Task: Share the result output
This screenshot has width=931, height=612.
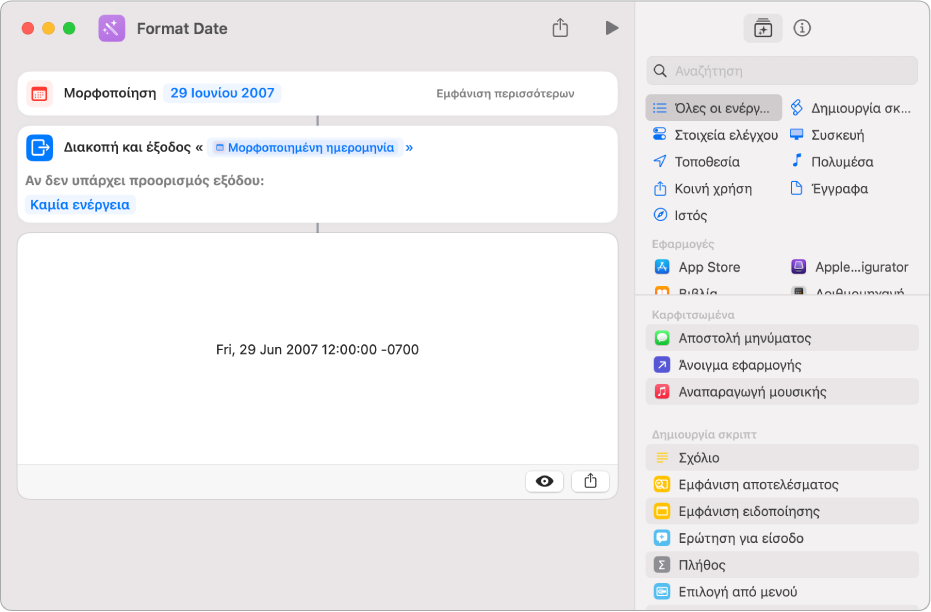Action: click(590, 481)
